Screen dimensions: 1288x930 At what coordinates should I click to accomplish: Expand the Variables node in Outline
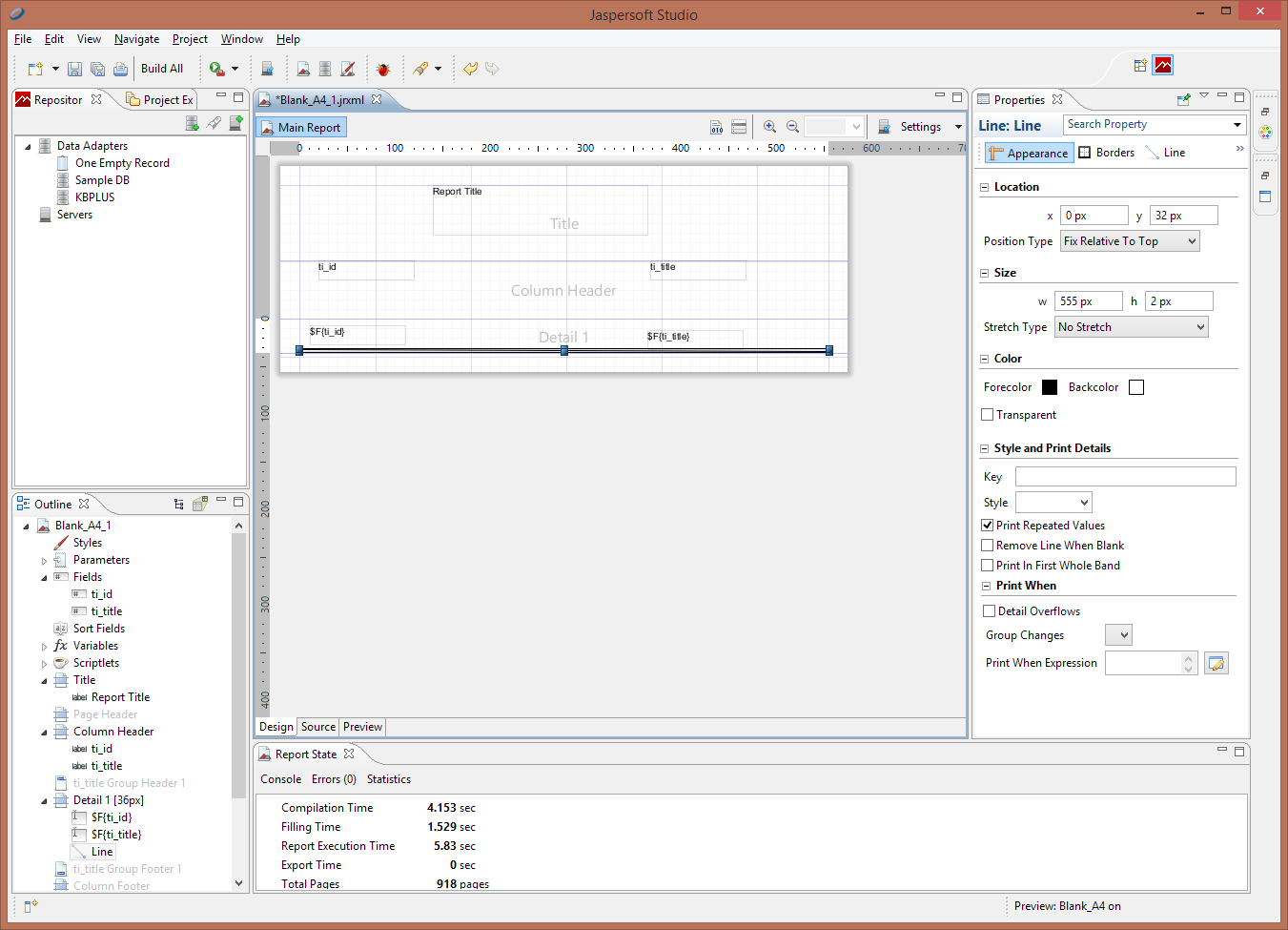44,647
